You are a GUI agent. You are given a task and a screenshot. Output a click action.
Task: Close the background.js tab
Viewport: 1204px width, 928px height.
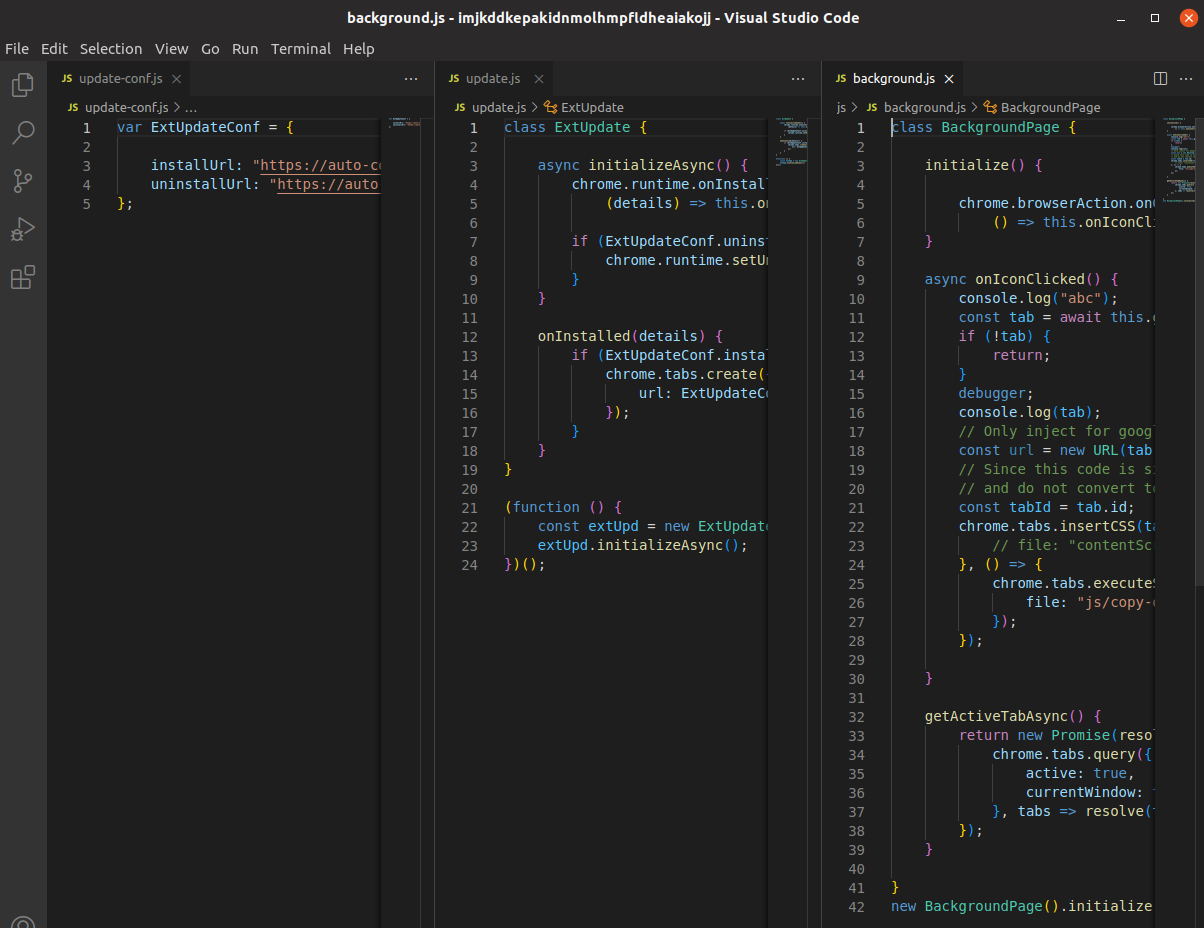pyautogui.click(x=949, y=79)
